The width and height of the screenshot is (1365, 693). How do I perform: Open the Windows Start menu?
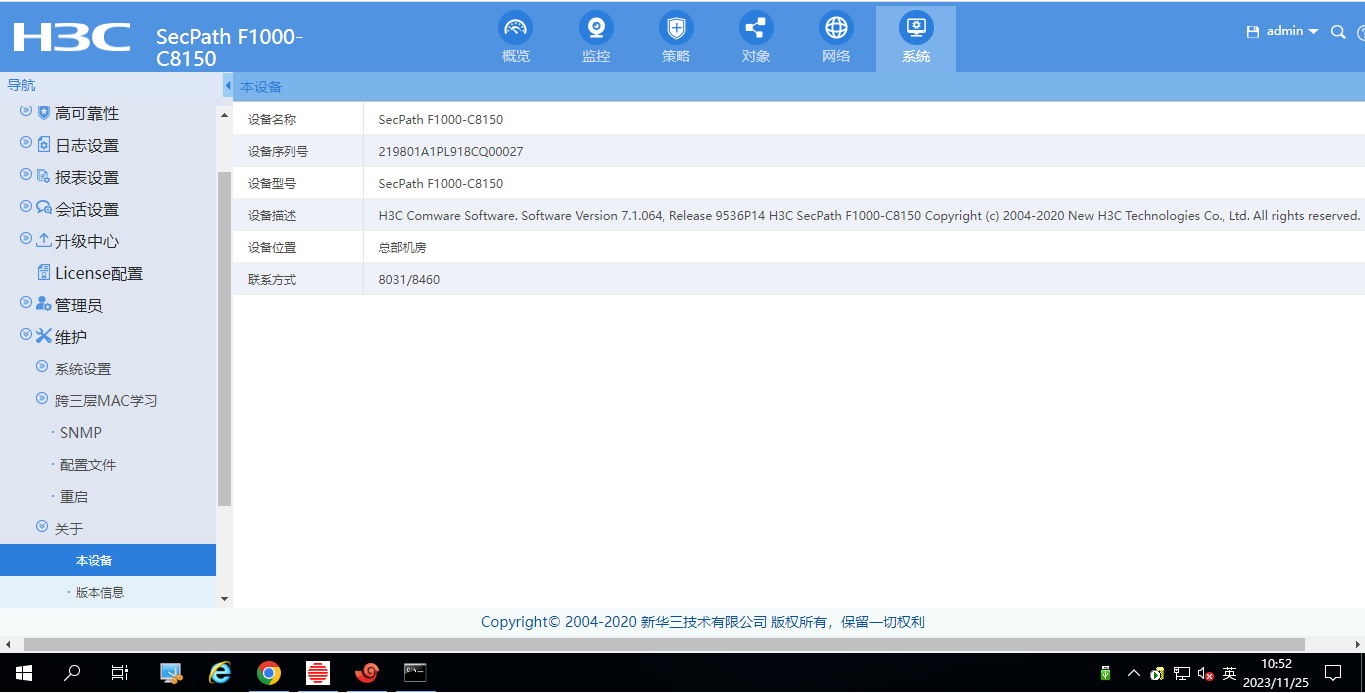(x=23, y=673)
